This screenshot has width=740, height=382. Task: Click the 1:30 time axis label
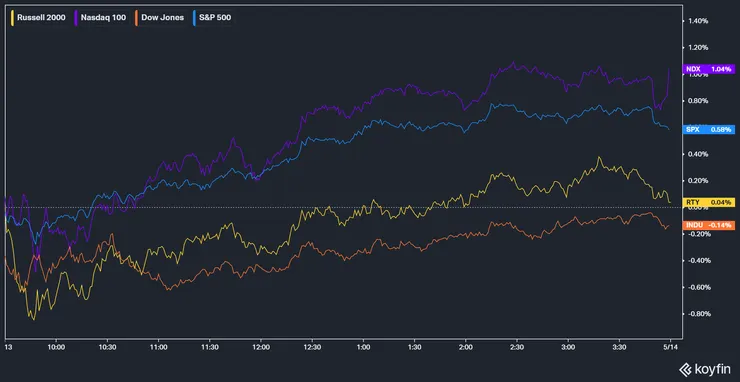coord(414,346)
